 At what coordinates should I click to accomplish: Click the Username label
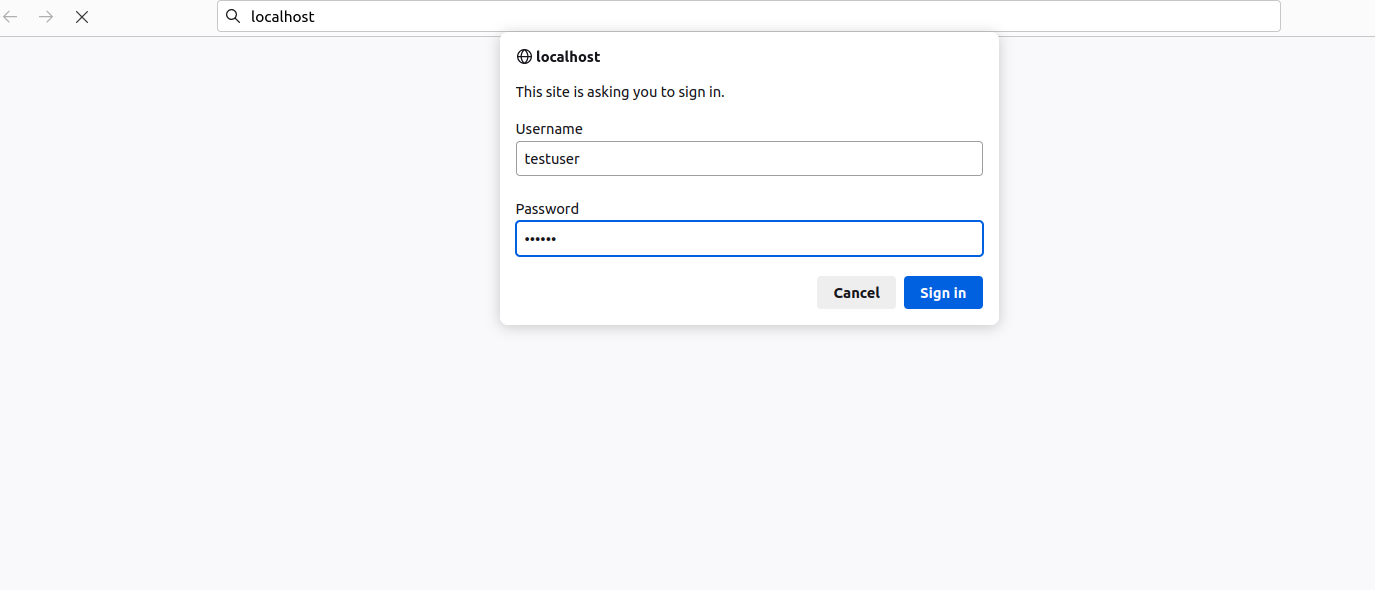(549, 129)
